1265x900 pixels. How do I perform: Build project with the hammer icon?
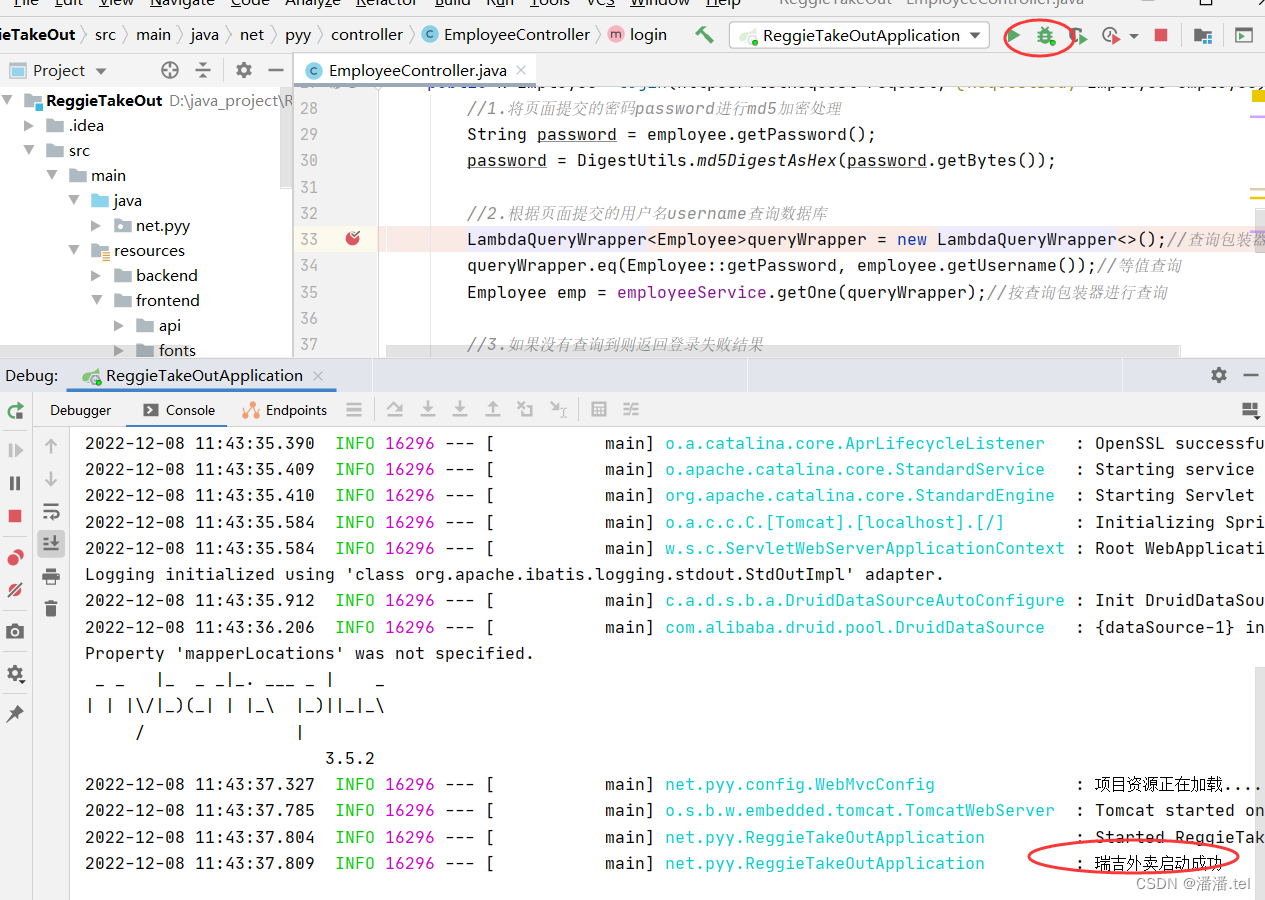705,35
